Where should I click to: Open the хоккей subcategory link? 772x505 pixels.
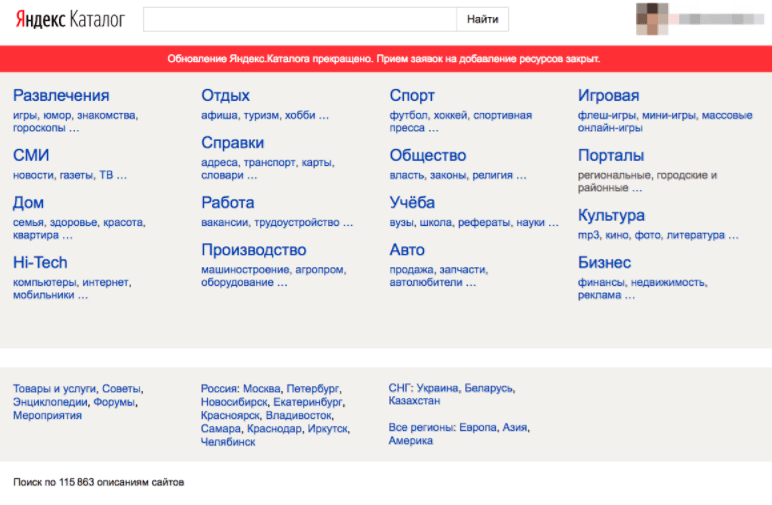pos(450,115)
